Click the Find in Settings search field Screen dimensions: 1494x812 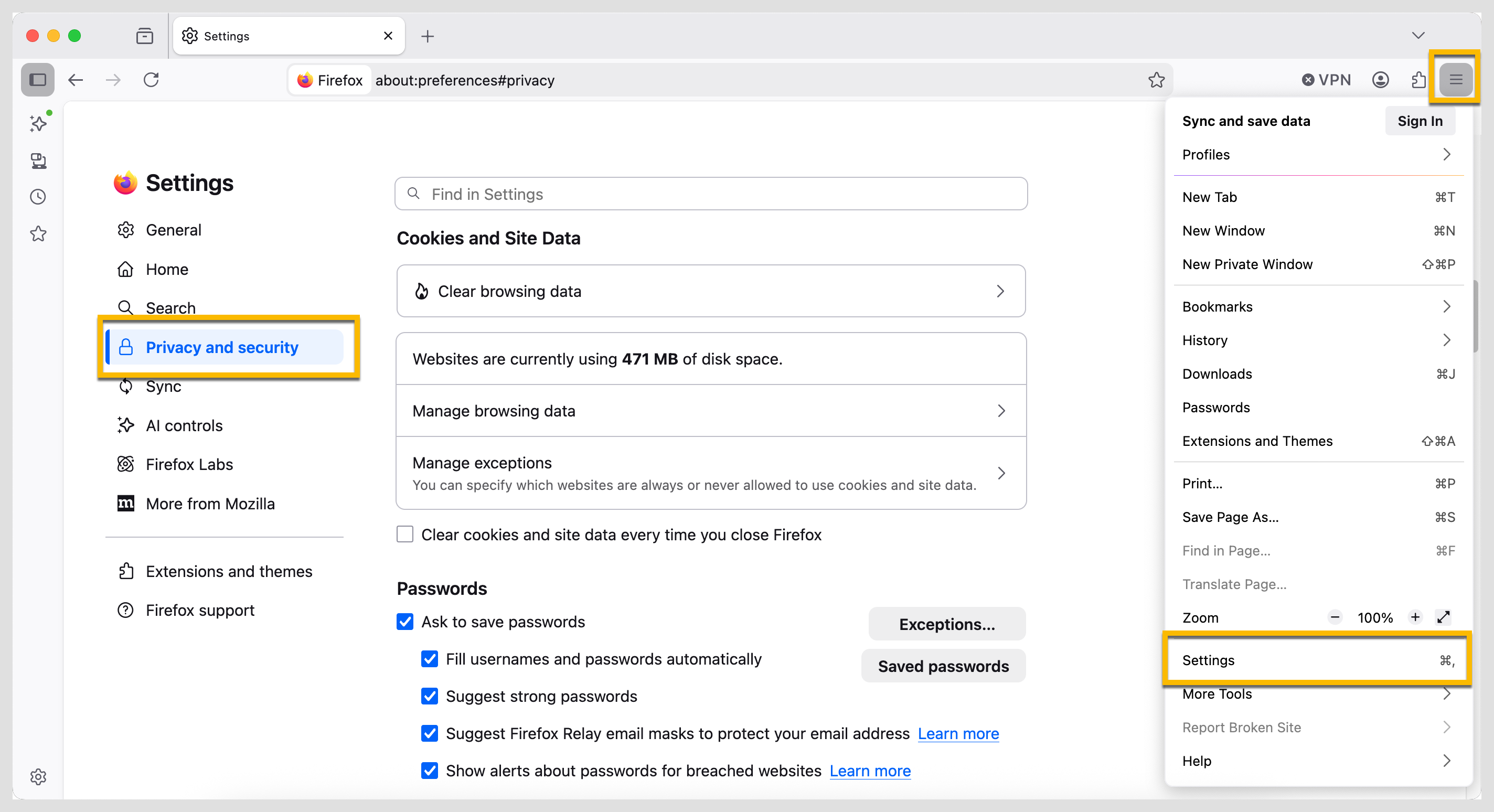[x=711, y=194]
